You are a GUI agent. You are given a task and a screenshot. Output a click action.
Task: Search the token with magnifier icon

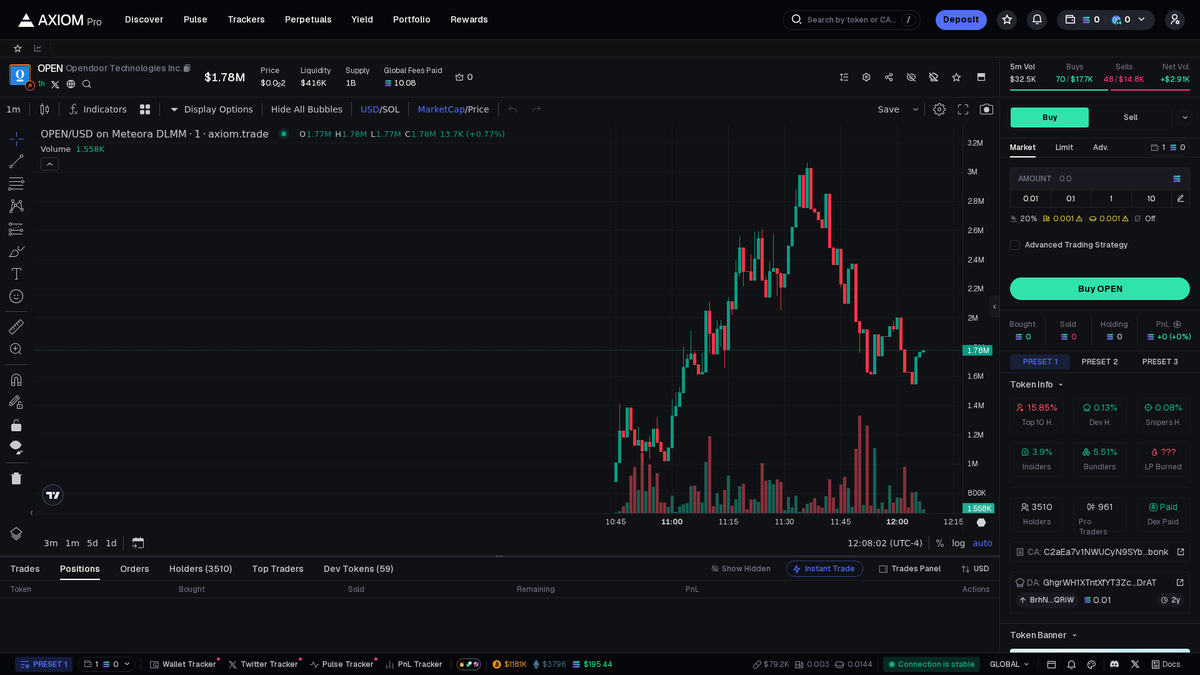[87, 84]
